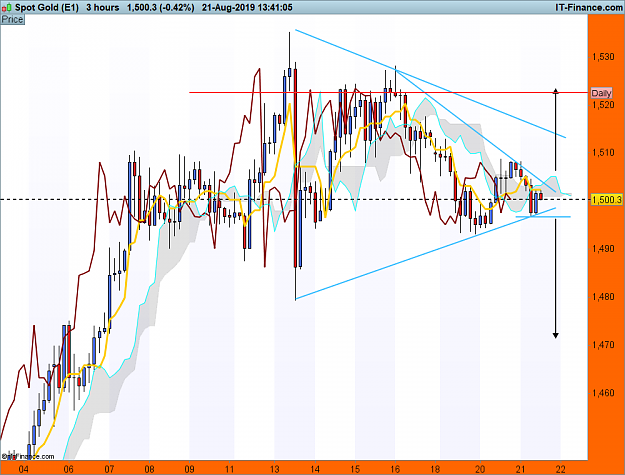Viewport: 625px width, 475px height.
Task: Click the 04 date label on time axis
Action: (24, 469)
